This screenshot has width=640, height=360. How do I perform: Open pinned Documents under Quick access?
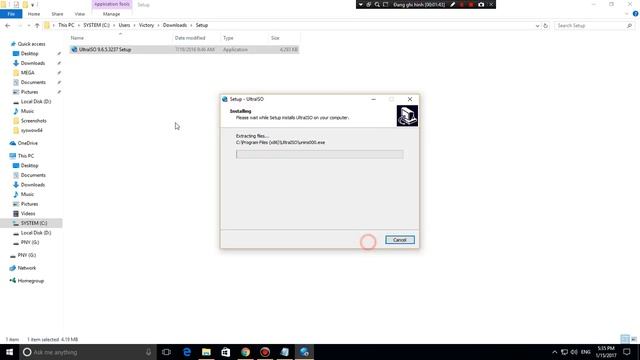point(33,82)
